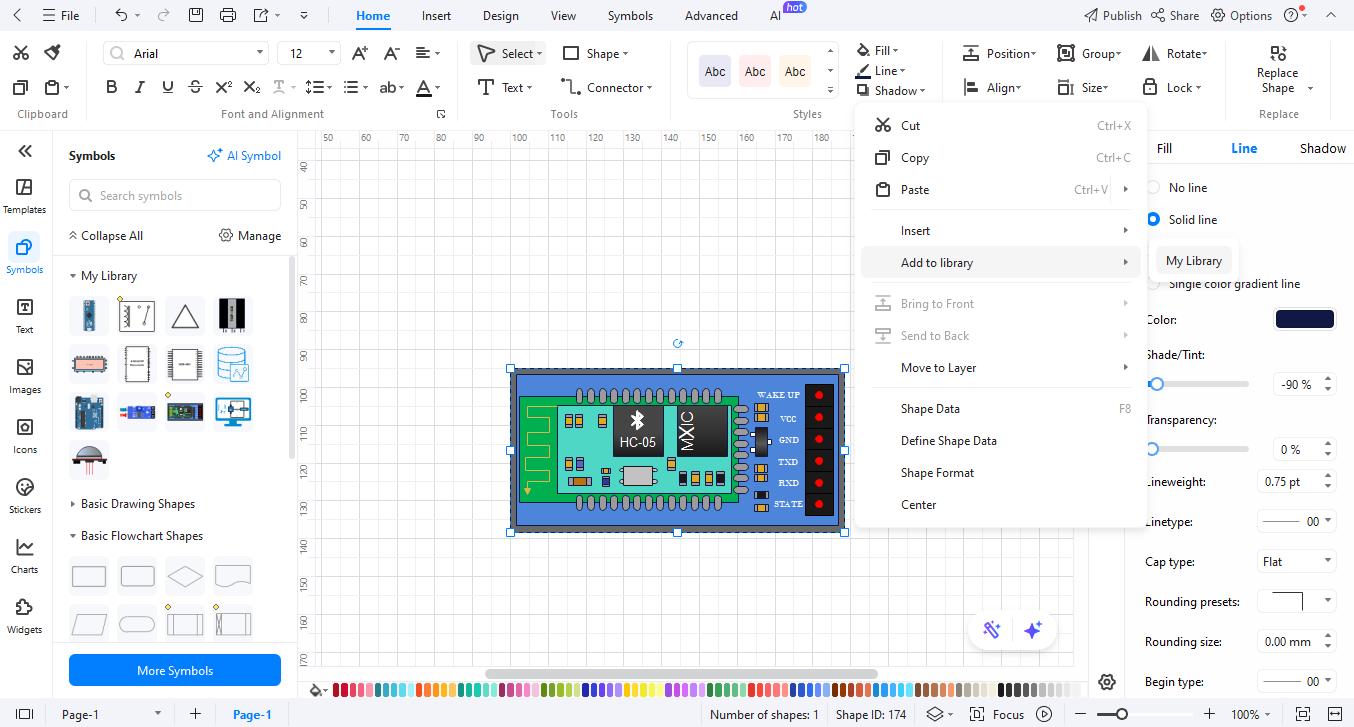Click the canvas horizontal scrollbar
This screenshot has width=1354, height=727.
(681, 674)
